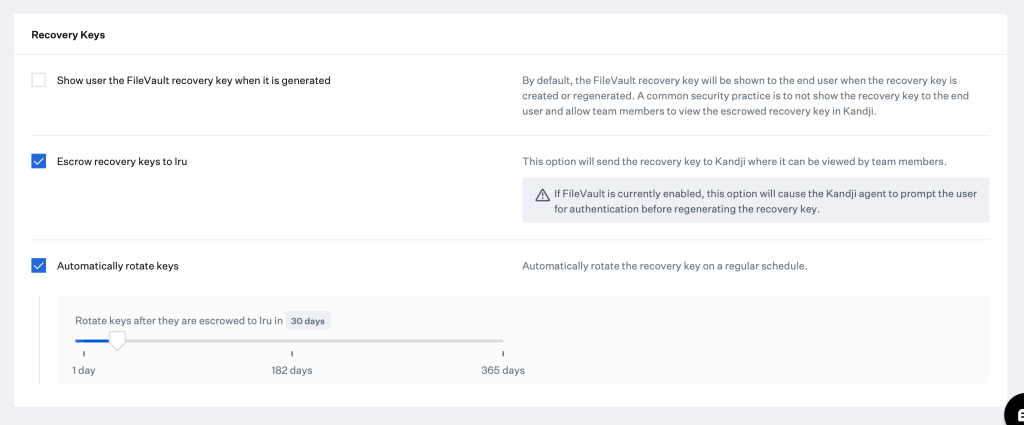Click the key rotation slider handle
The image size is (1024, 425).
point(117,341)
